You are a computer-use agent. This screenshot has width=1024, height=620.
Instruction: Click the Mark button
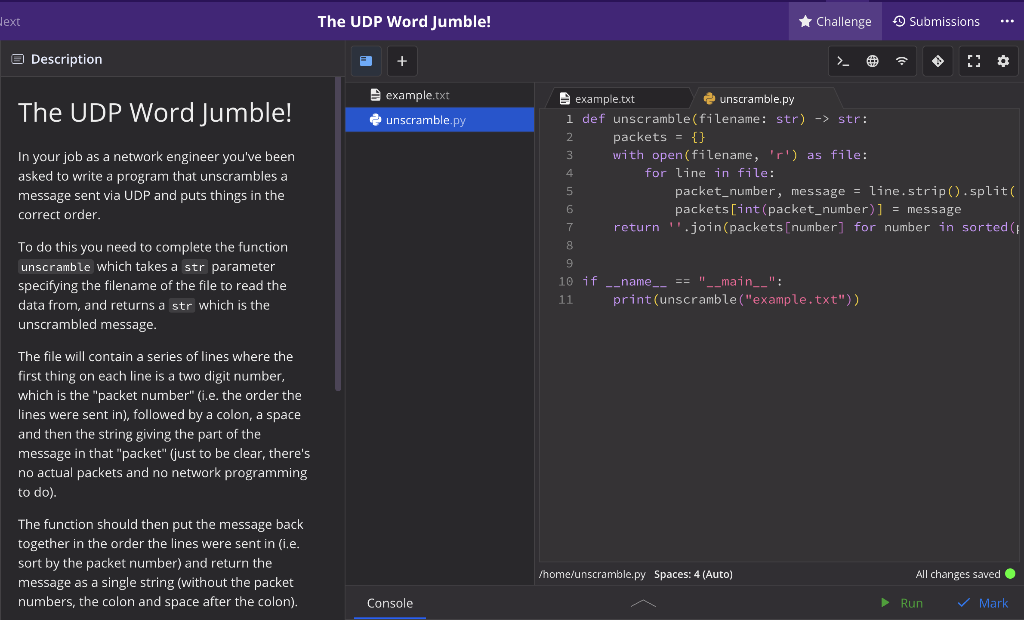[x=982, y=603]
